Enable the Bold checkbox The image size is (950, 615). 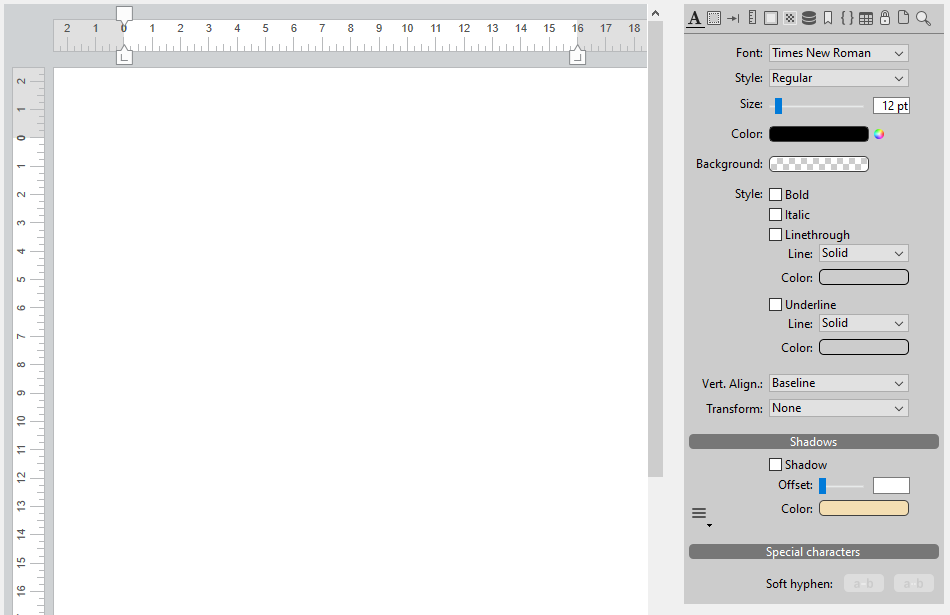775,195
